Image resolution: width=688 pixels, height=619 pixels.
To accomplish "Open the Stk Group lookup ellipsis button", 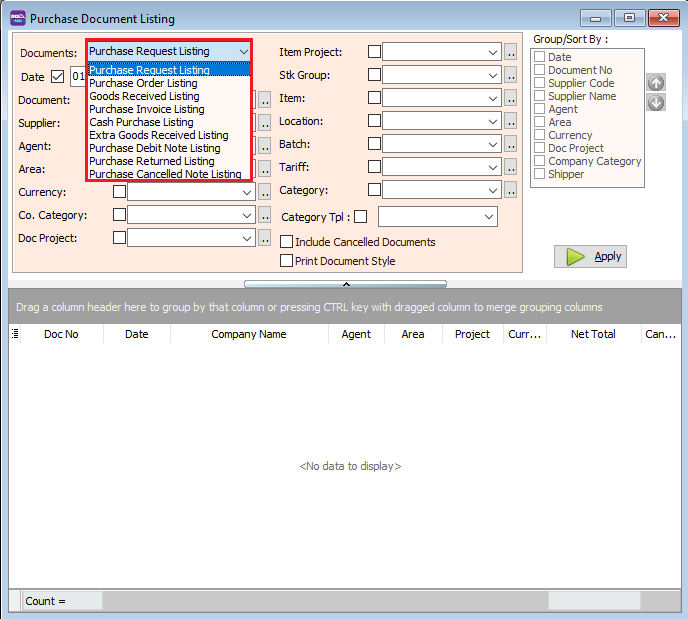I will [511, 75].
